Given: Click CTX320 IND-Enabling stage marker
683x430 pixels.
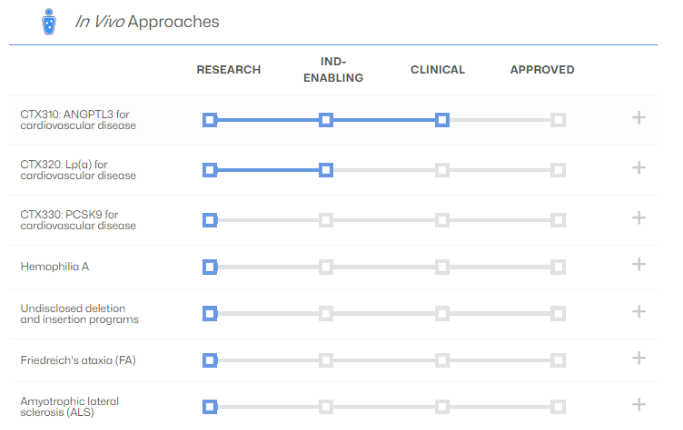Looking at the screenshot, I should 326,170.
